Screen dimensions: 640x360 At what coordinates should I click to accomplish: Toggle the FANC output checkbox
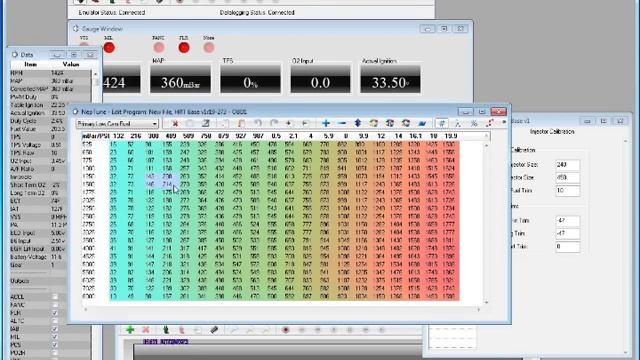coord(55,305)
